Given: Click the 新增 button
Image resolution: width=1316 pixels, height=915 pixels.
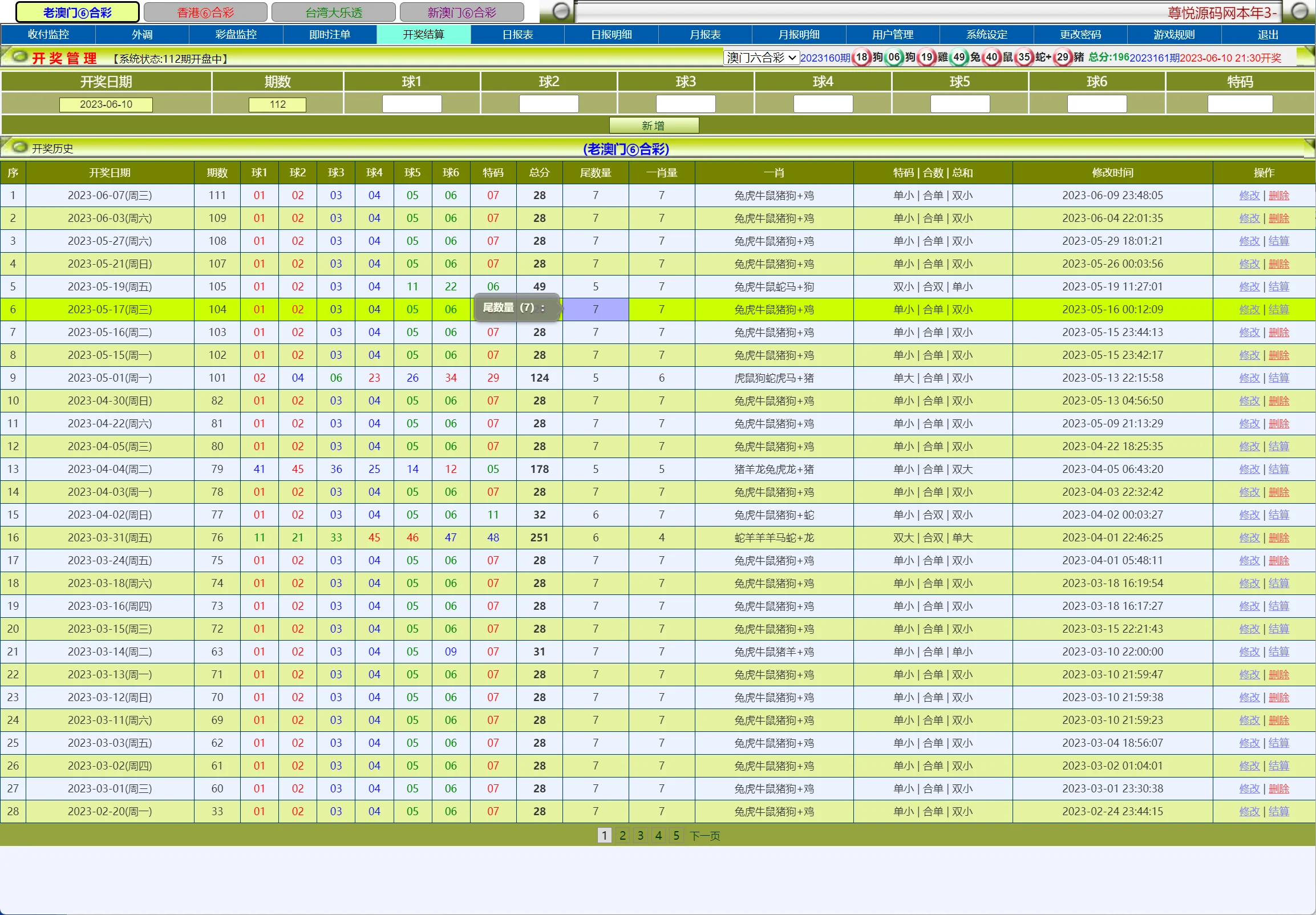Looking at the screenshot, I should tap(653, 125).
